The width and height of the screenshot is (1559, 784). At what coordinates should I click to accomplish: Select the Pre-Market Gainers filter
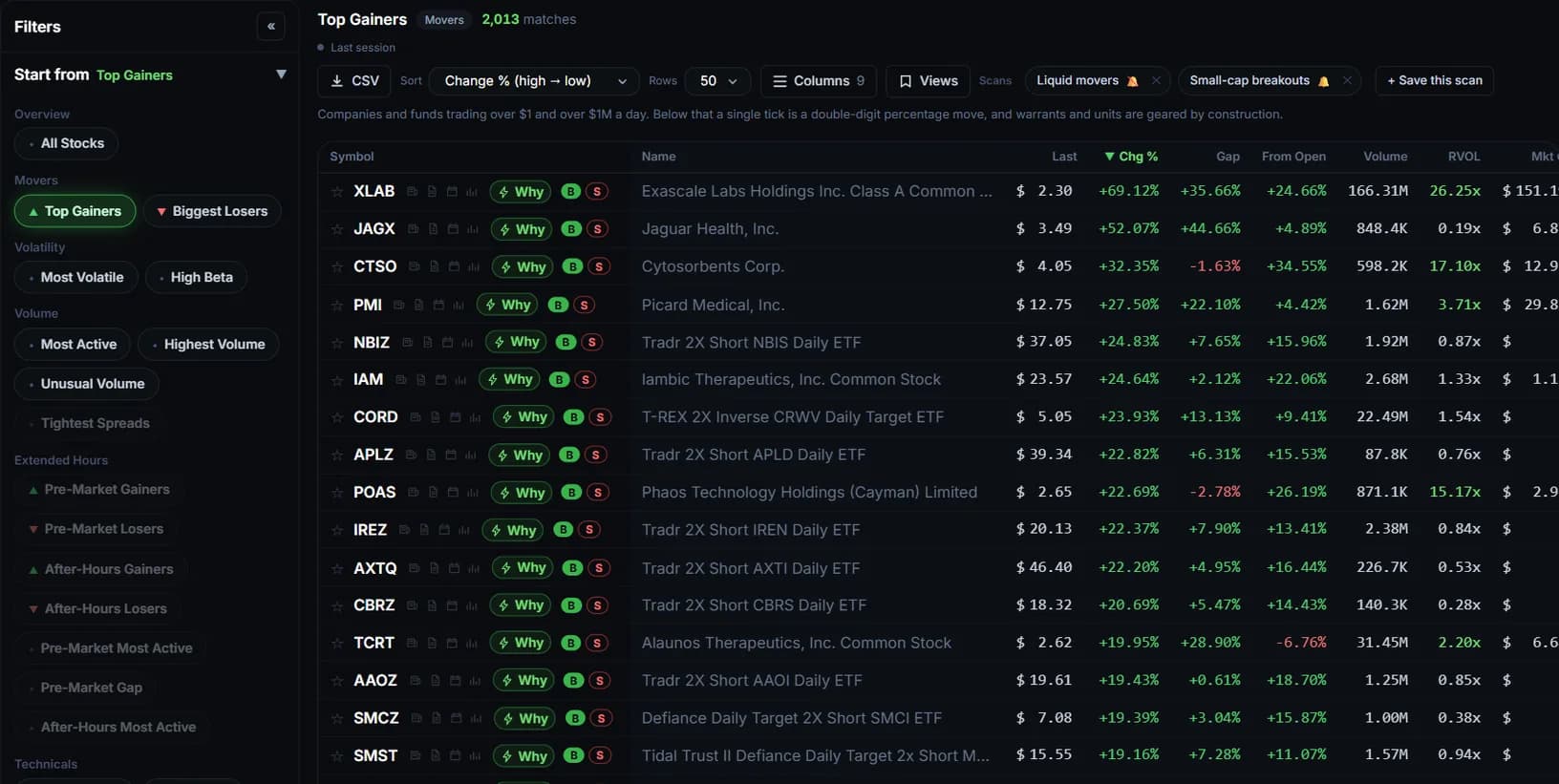point(99,489)
